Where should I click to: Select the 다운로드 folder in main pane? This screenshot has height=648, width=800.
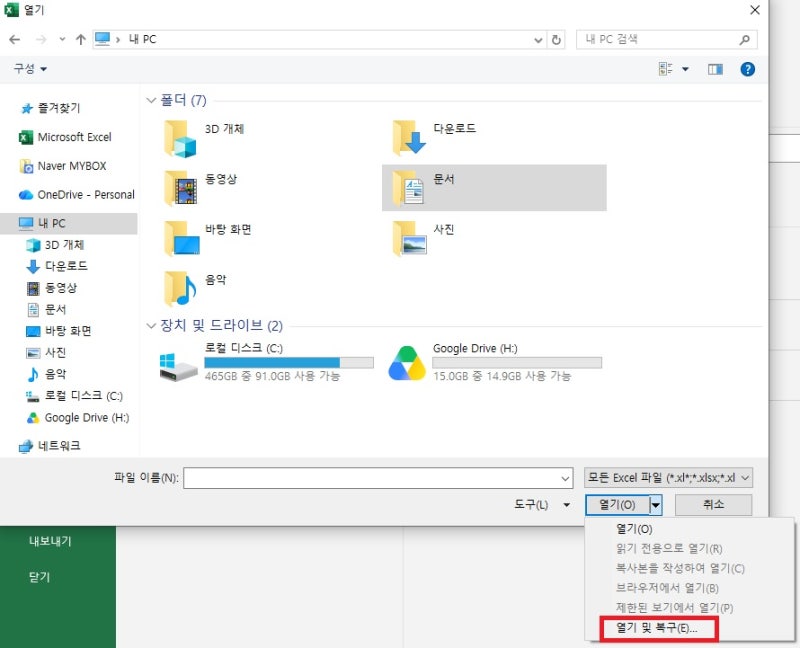point(494,138)
